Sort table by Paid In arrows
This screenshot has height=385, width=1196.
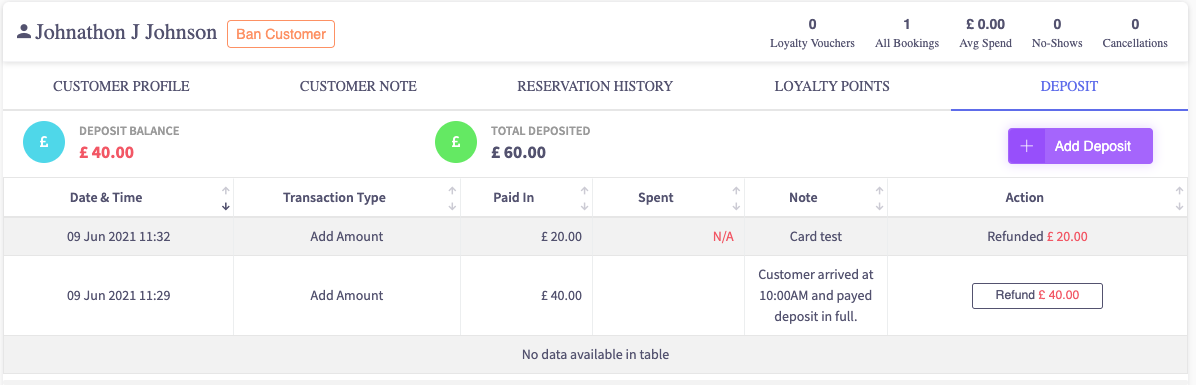(x=584, y=198)
